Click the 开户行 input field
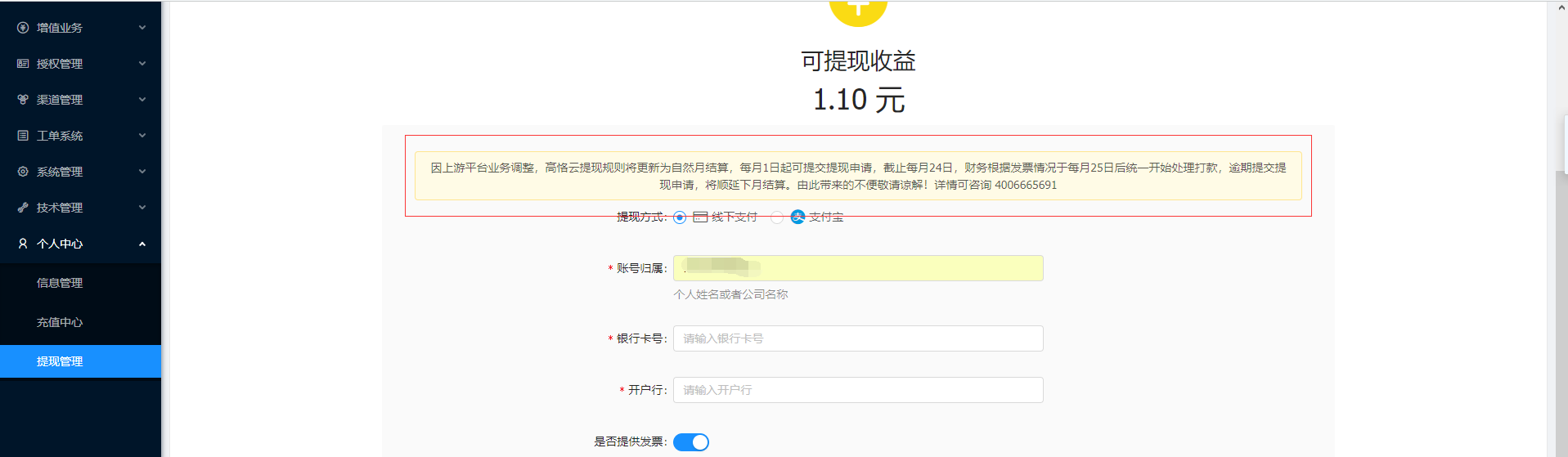The width and height of the screenshot is (1568, 457). pyautogui.click(x=857, y=390)
